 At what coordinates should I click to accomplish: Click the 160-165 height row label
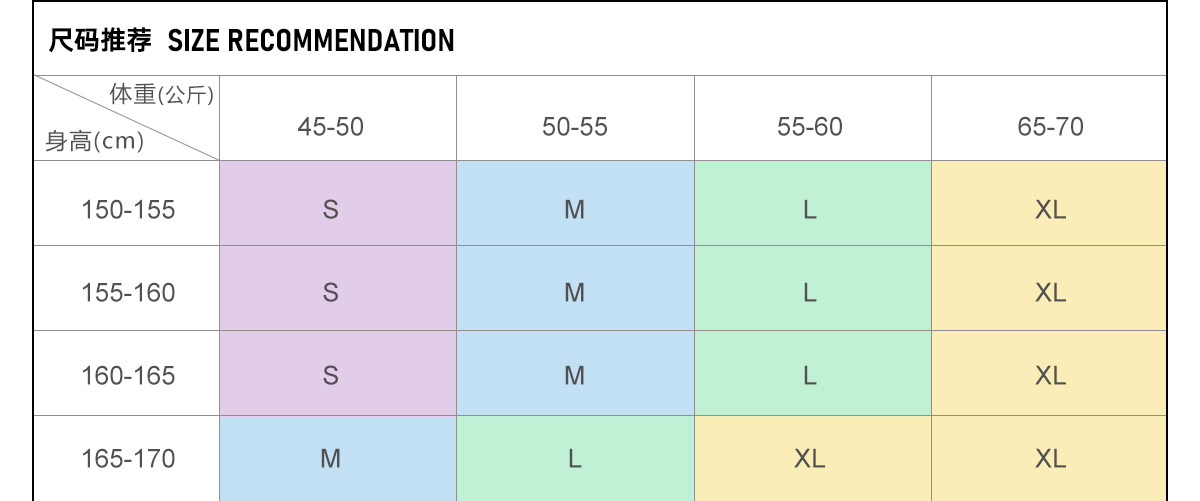click(x=128, y=376)
